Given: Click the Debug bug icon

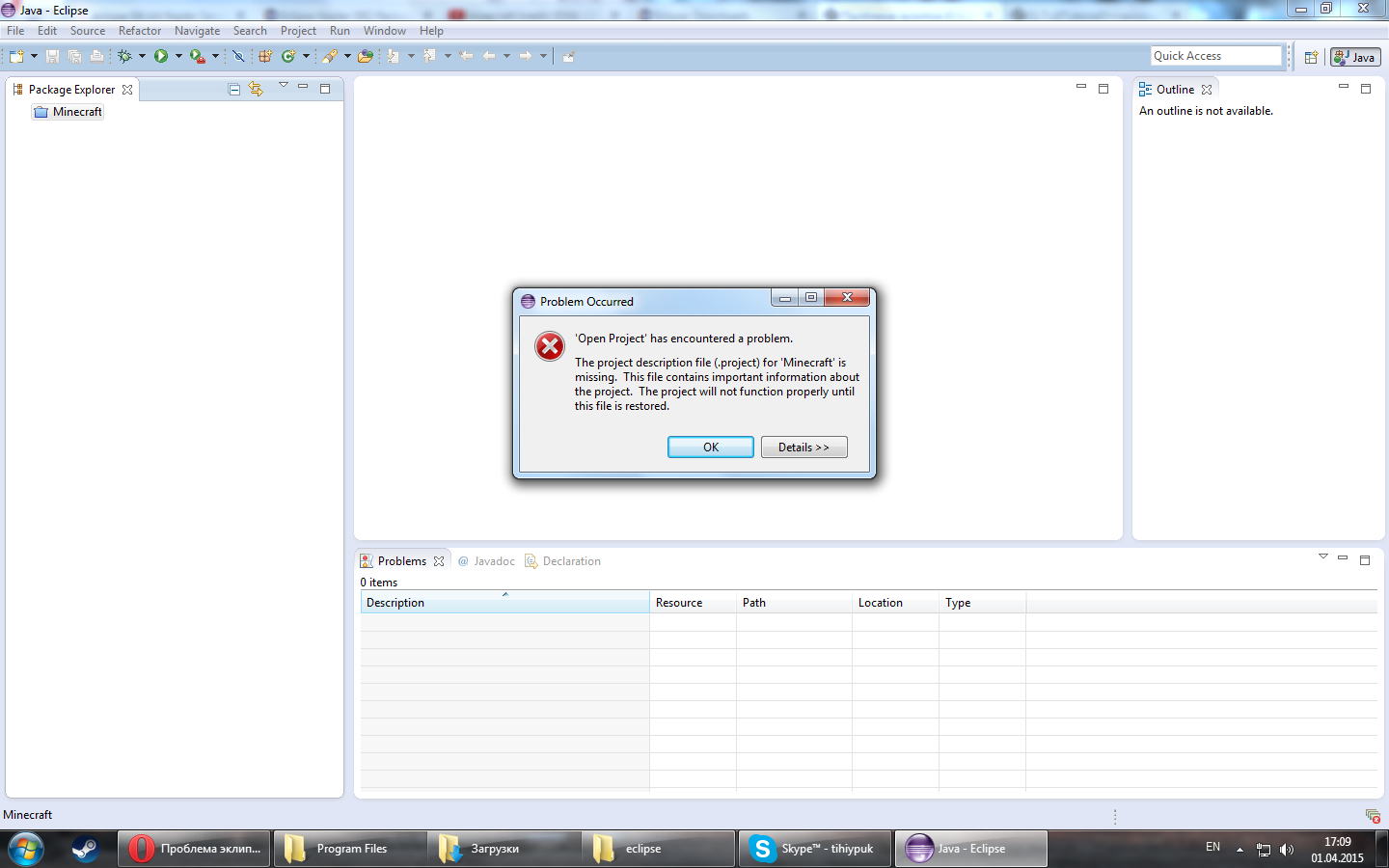Looking at the screenshot, I should pos(125,57).
